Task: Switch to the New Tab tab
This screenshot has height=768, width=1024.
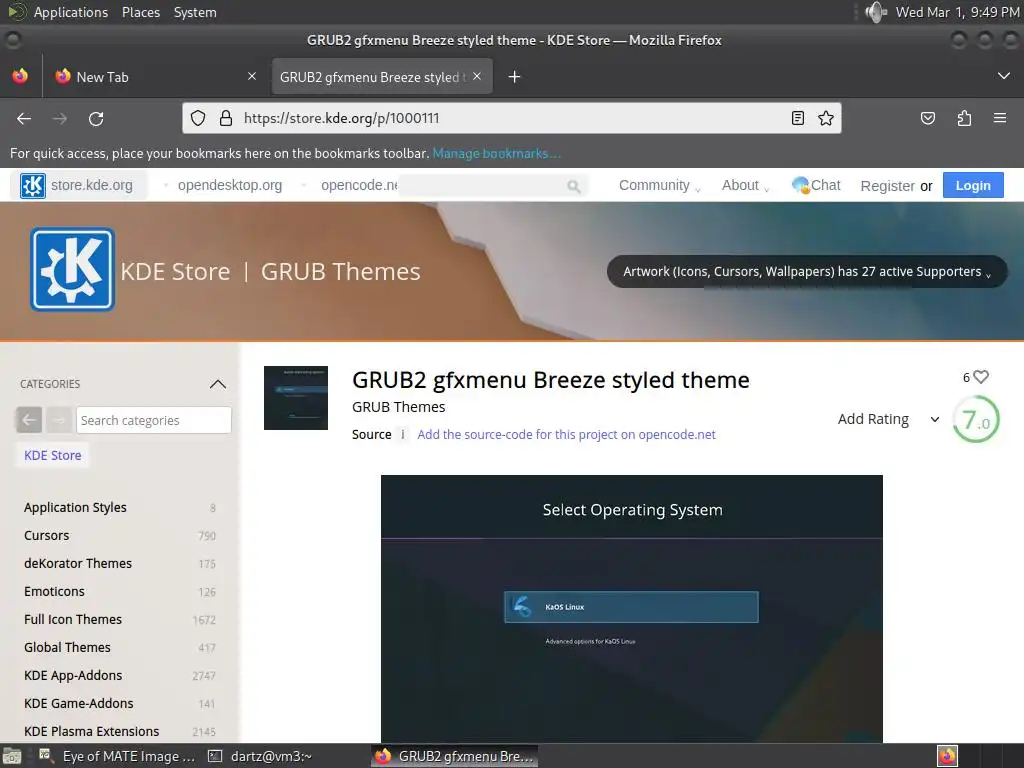Action: click(x=155, y=76)
